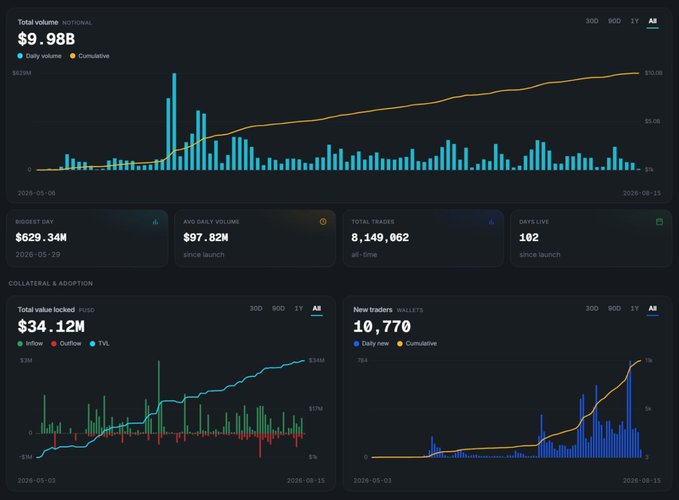Toggle Cumulative legend in Total volume chart
Screen dimensions: 679x500
(90, 56)
